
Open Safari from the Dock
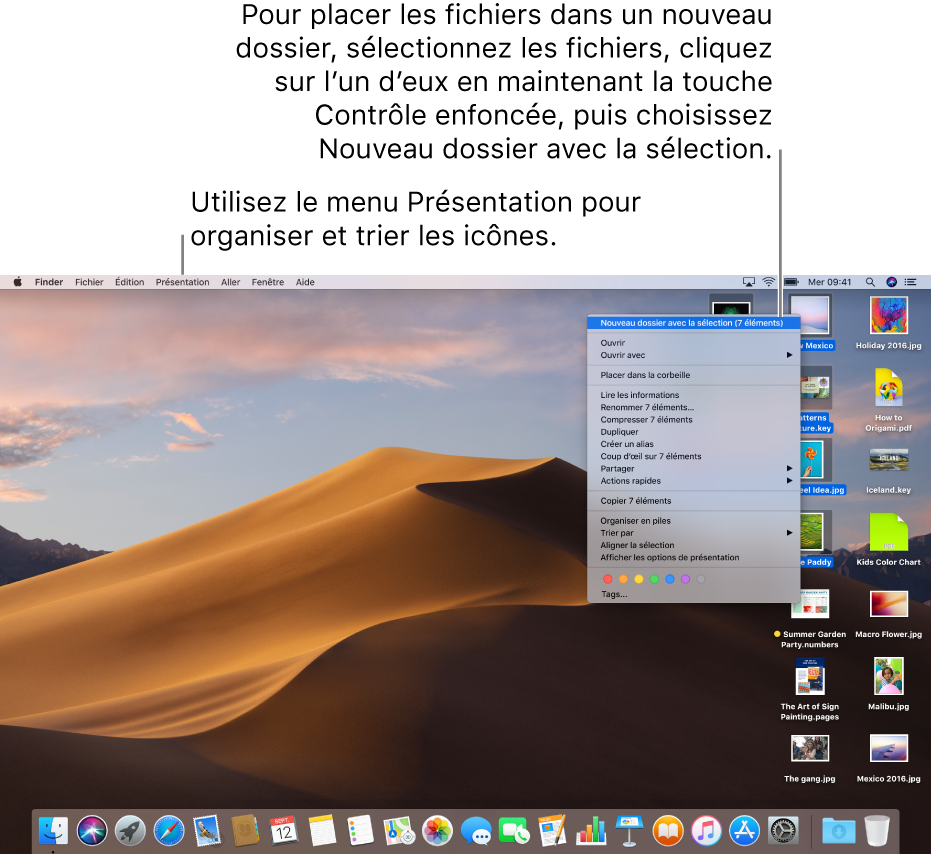tap(168, 830)
